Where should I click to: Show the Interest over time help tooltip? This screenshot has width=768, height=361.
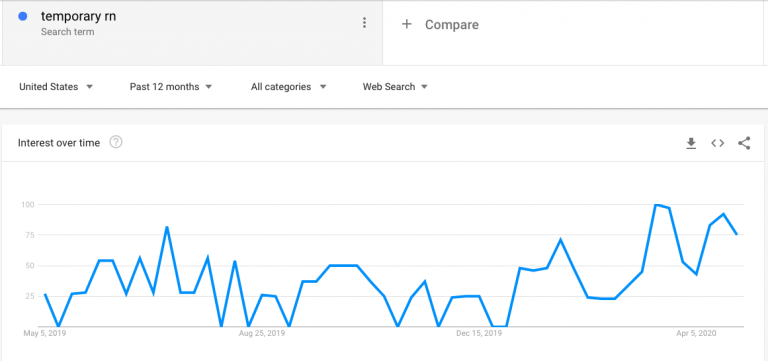(x=116, y=143)
